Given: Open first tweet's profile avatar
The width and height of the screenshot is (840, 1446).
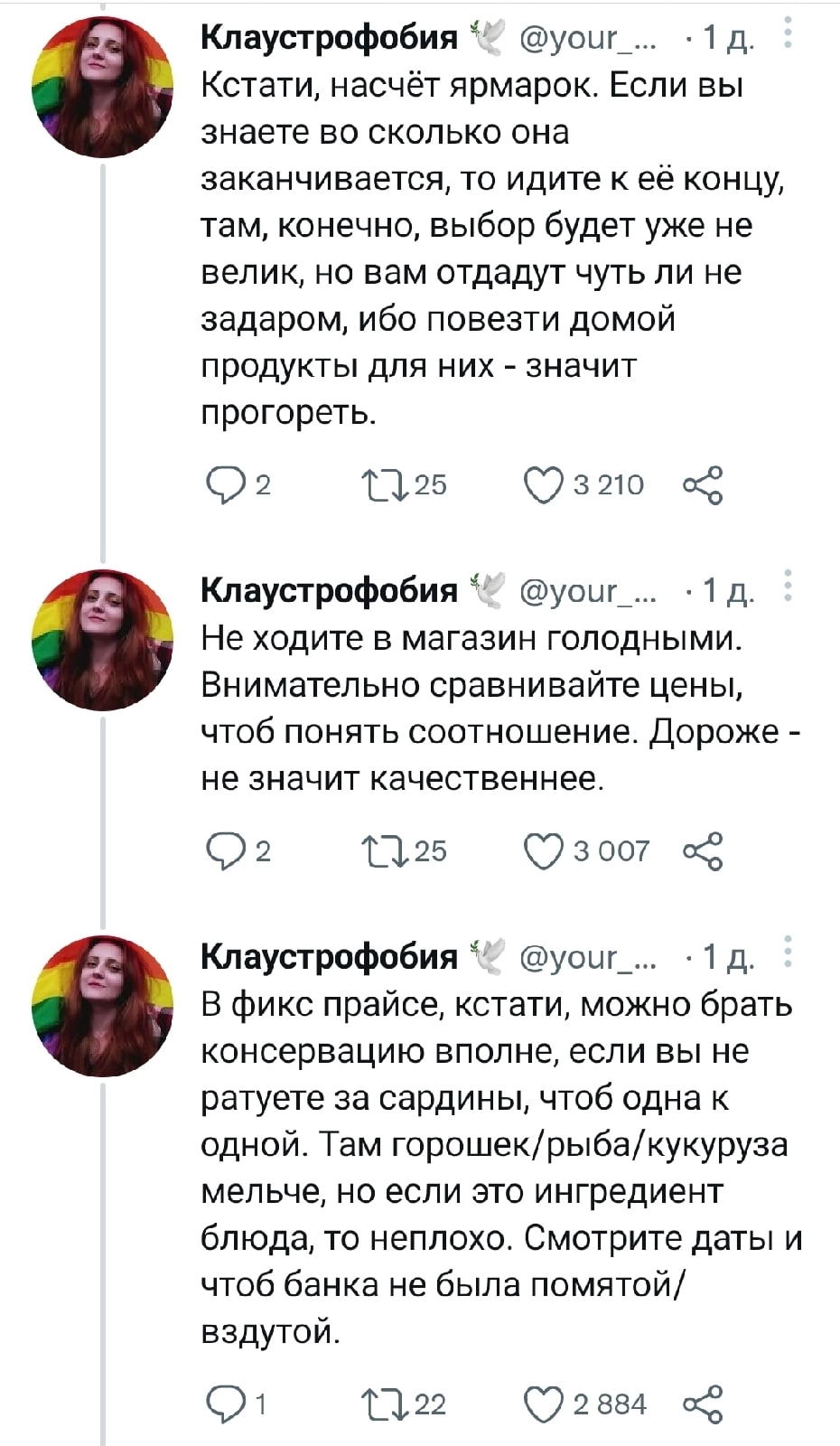Looking at the screenshot, I should [x=101, y=88].
